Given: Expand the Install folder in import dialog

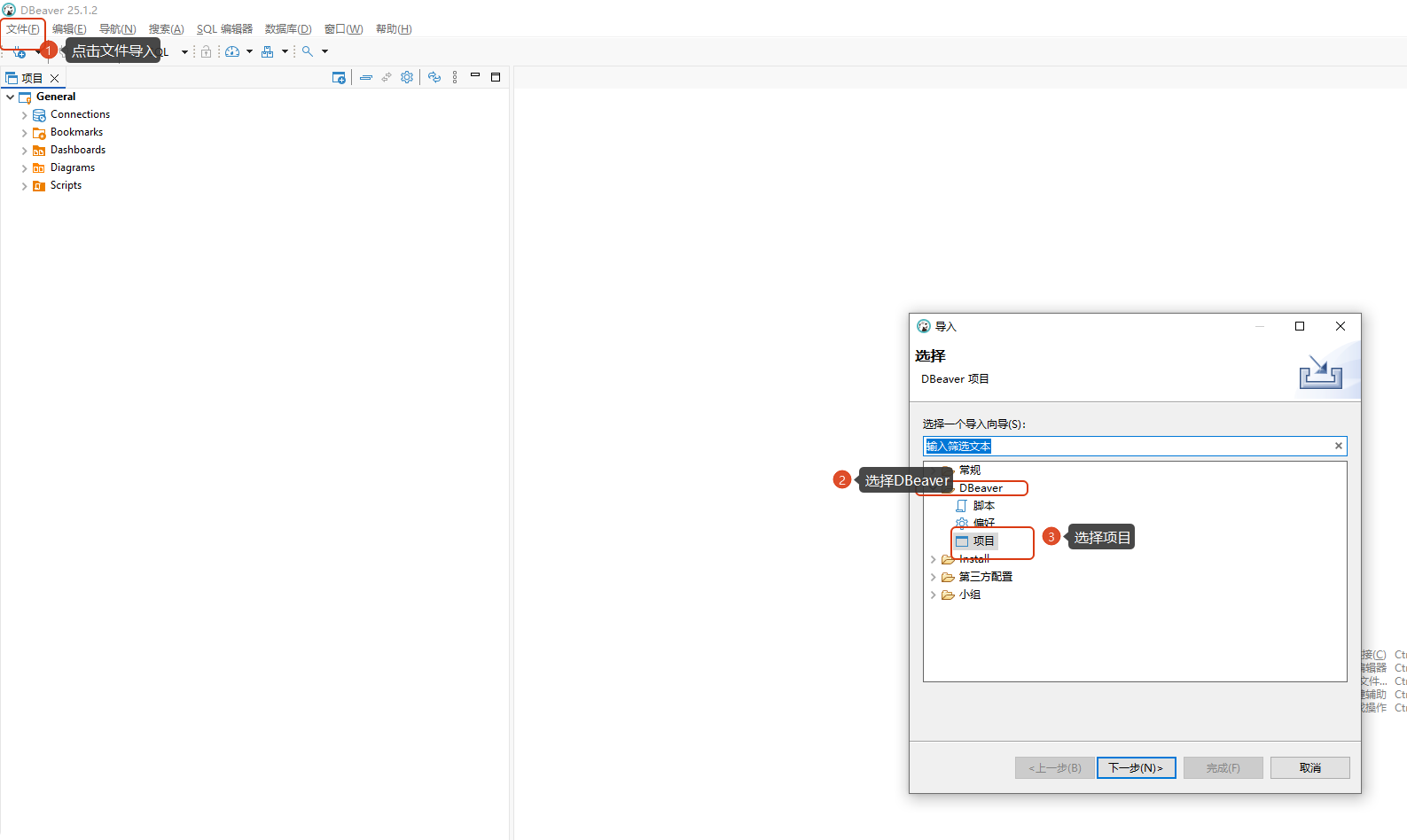Looking at the screenshot, I should pos(933,559).
